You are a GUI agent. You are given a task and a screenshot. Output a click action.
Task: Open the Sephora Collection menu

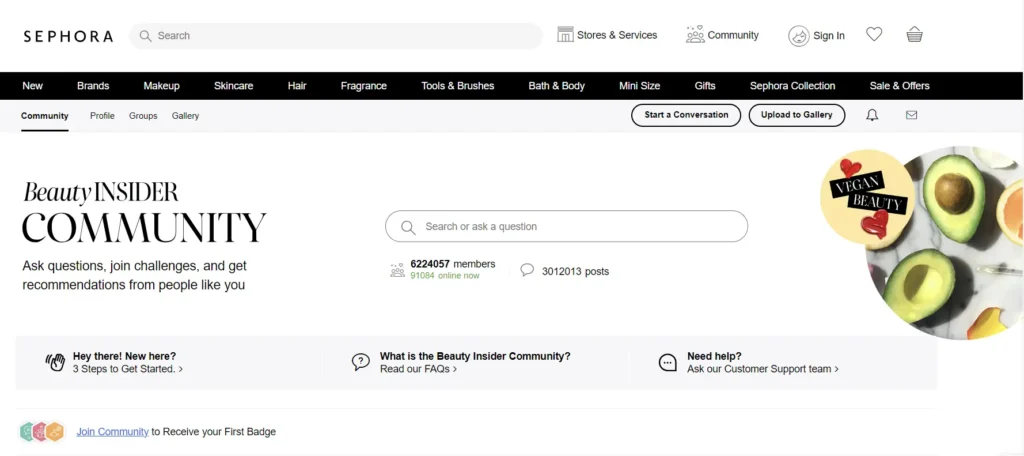[792, 86]
